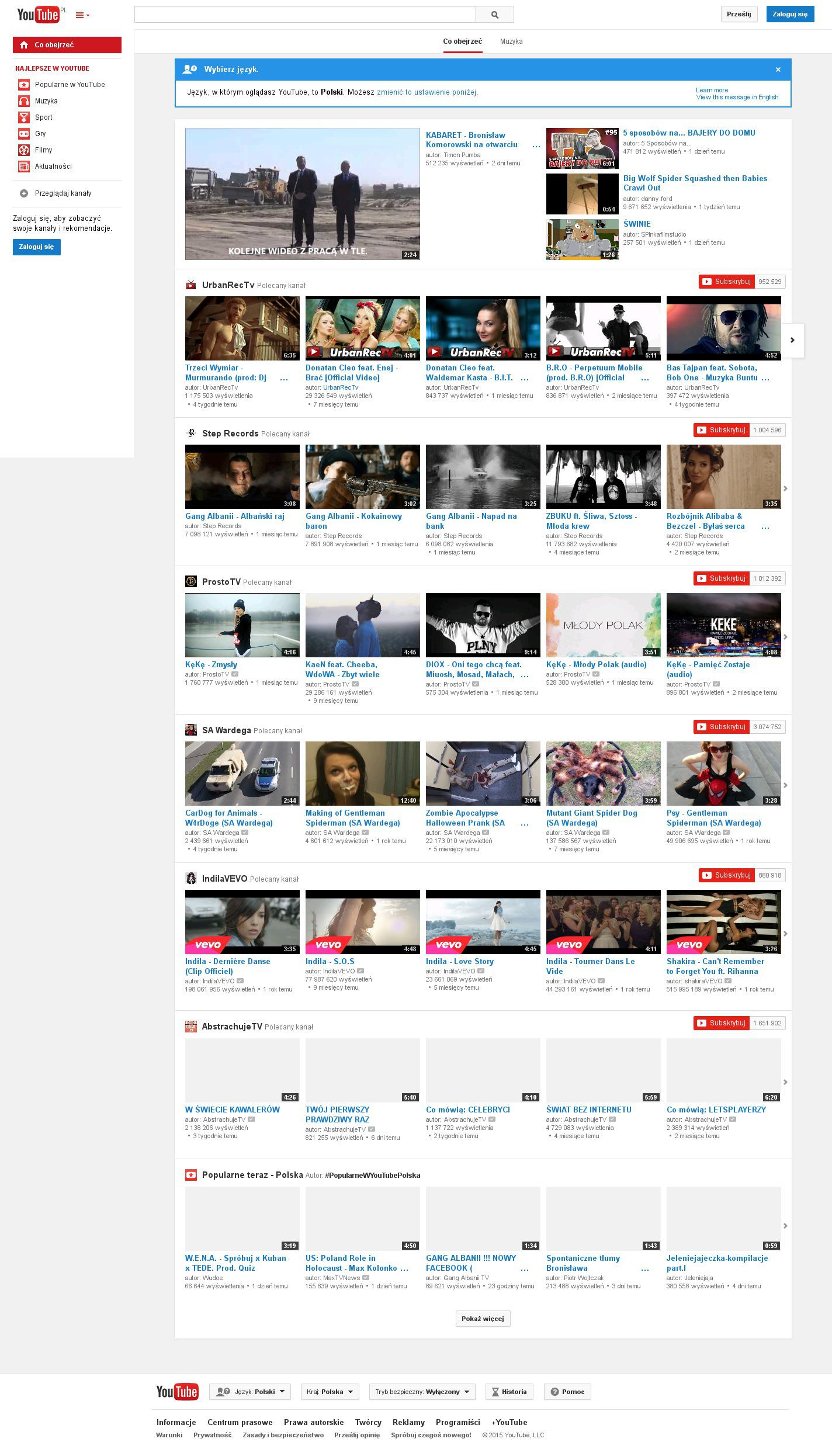The width and height of the screenshot is (832, 1456).
Task: Play the featured KABARET video thumbnail
Action: click(x=303, y=194)
